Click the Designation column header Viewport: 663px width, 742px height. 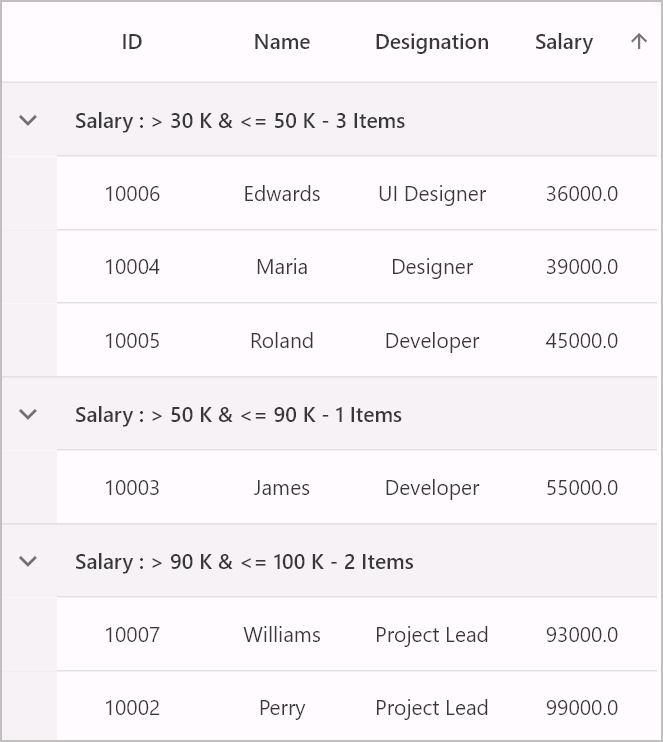[432, 42]
